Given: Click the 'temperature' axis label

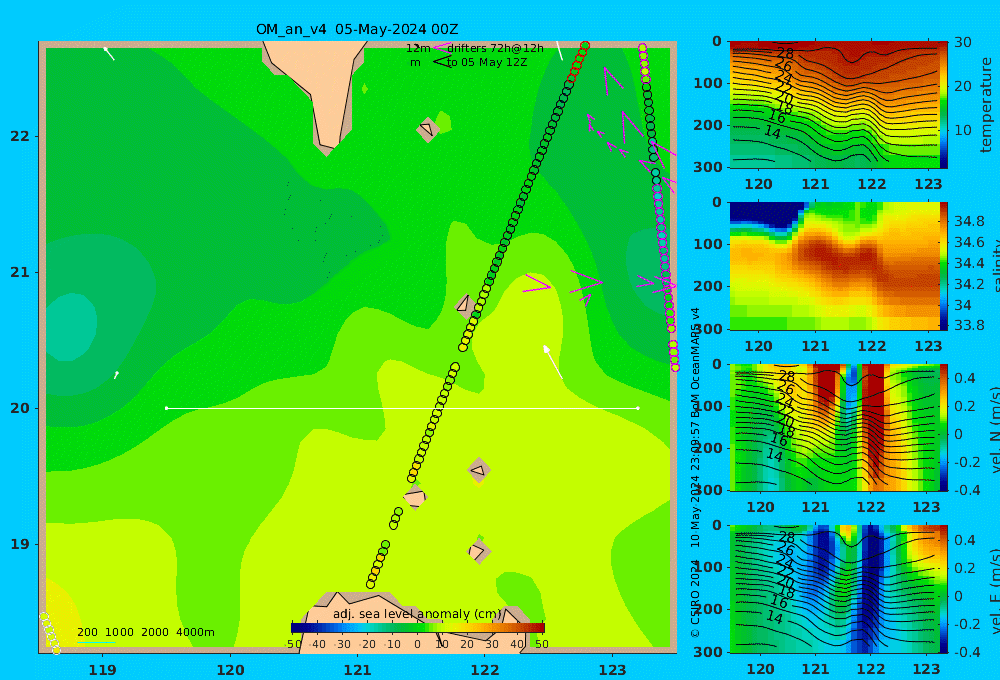Looking at the screenshot, I should point(986,105).
